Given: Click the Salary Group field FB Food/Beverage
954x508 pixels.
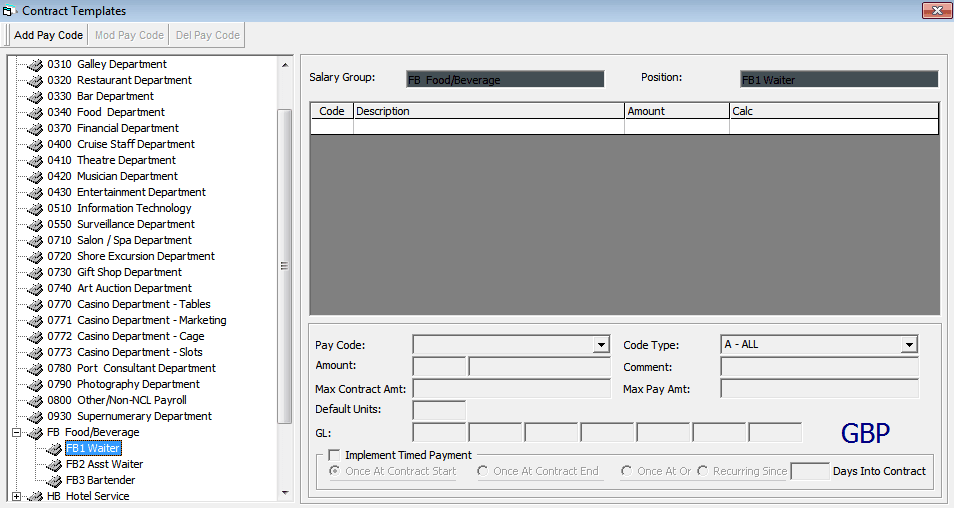Looking at the screenshot, I should [x=506, y=79].
